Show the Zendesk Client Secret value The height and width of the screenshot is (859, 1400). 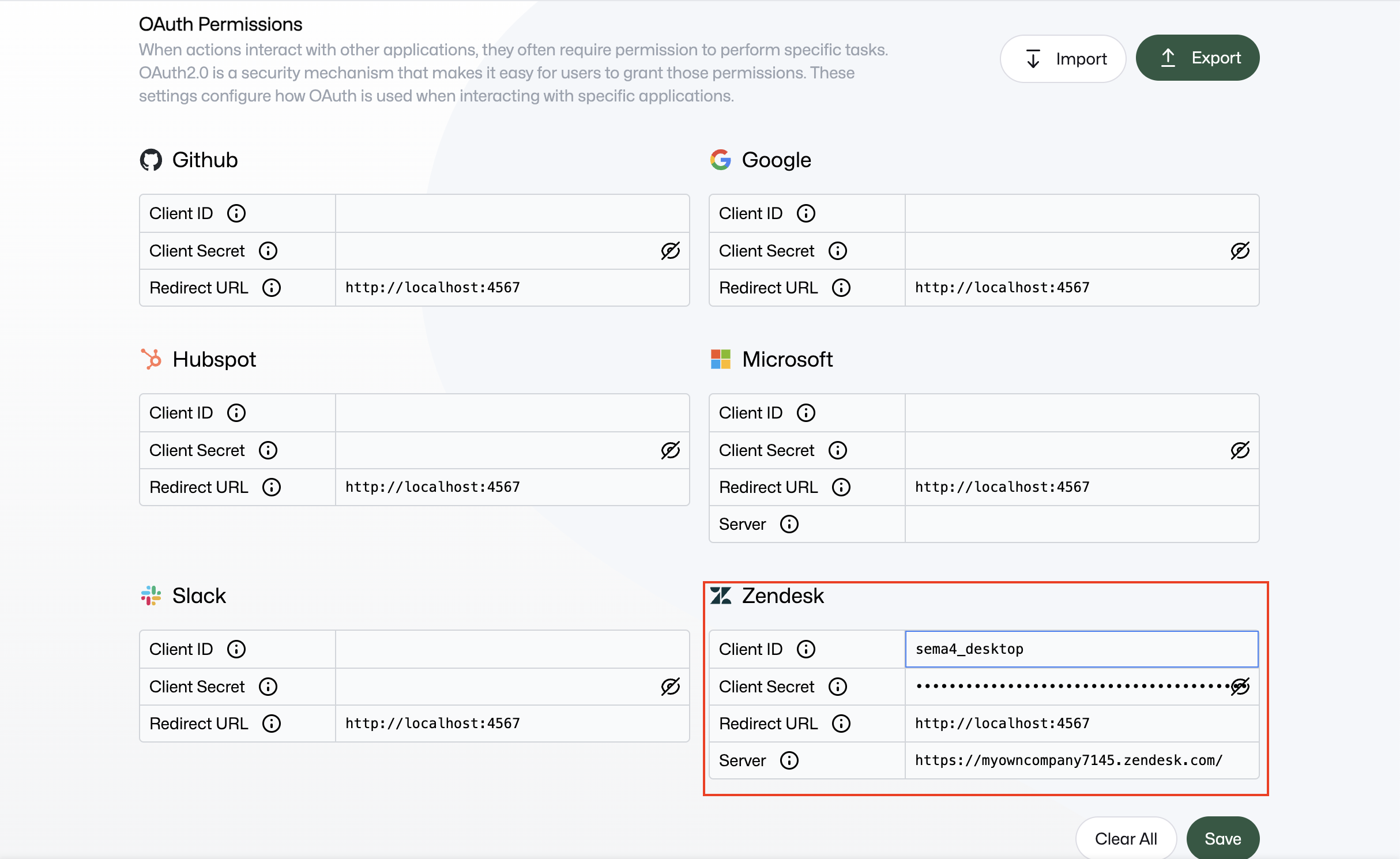(1240, 687)
